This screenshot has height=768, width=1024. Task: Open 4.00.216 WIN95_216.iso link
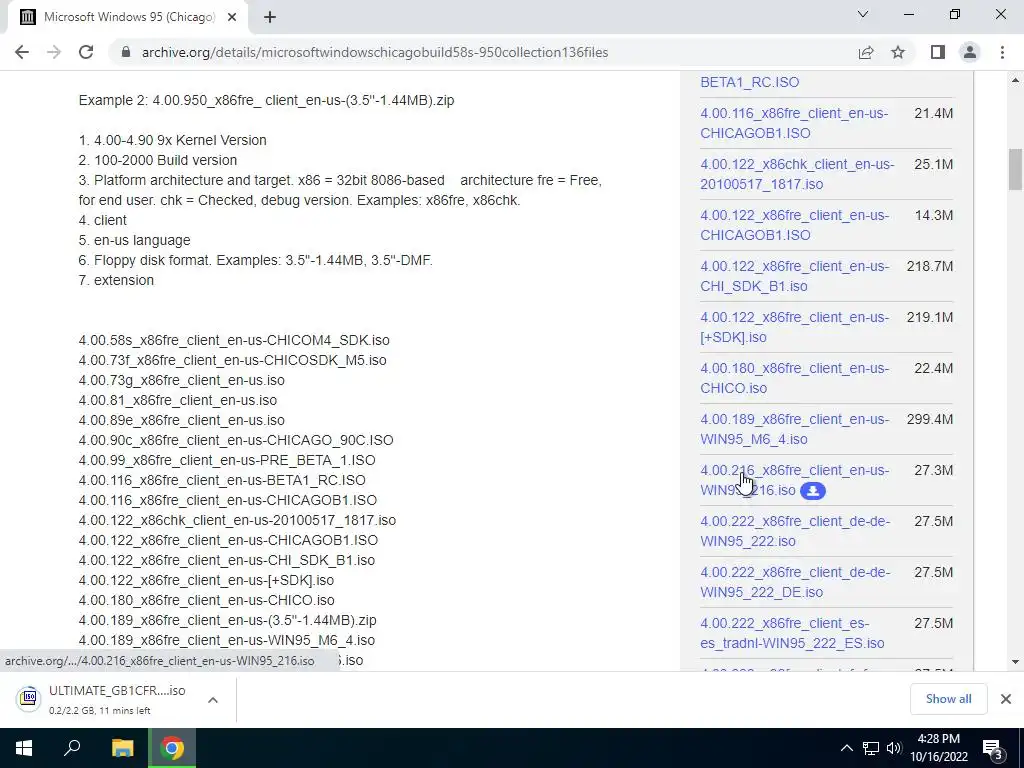pyautogui.click(x=794, y=479)
